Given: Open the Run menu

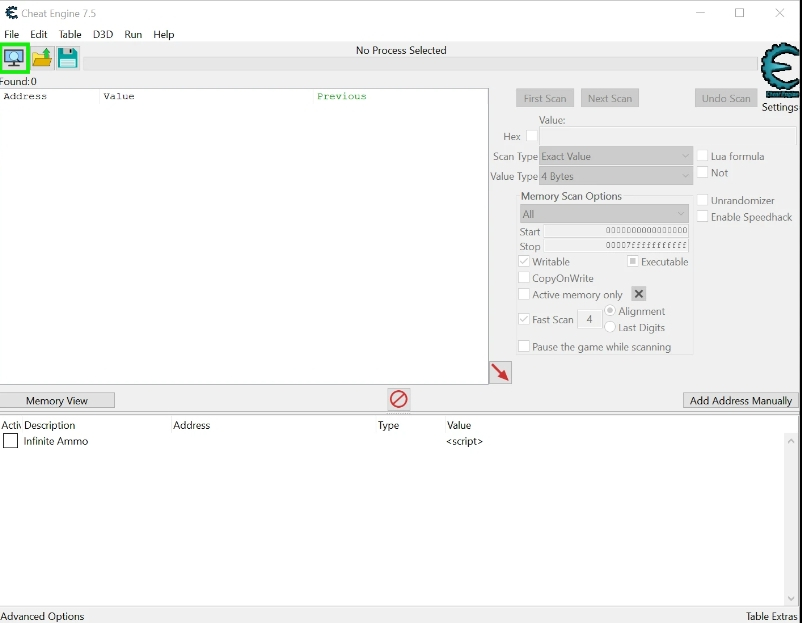Looking at the screenshot, I should coord(133,34).
